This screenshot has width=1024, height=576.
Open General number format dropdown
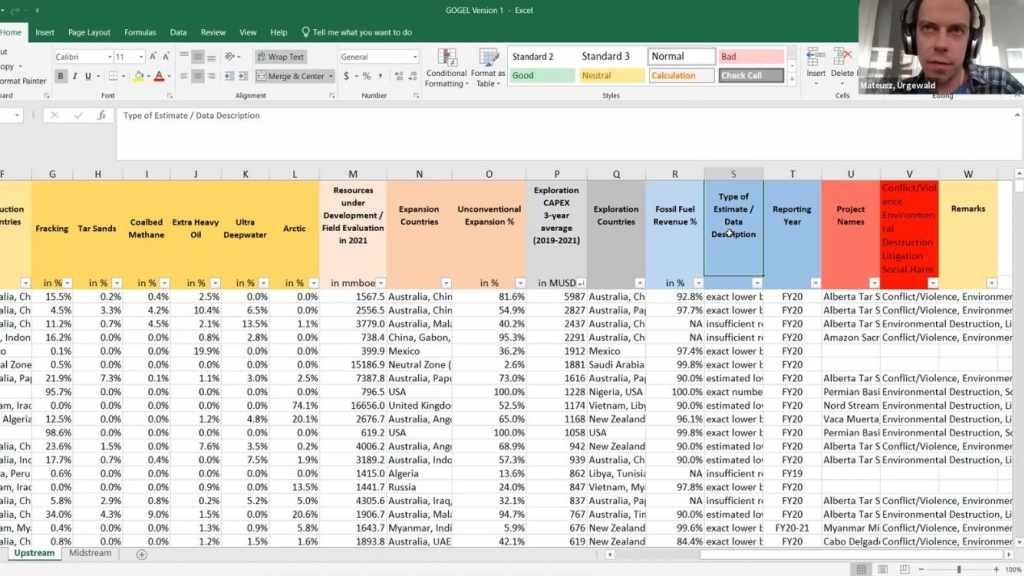click(415, 57)
